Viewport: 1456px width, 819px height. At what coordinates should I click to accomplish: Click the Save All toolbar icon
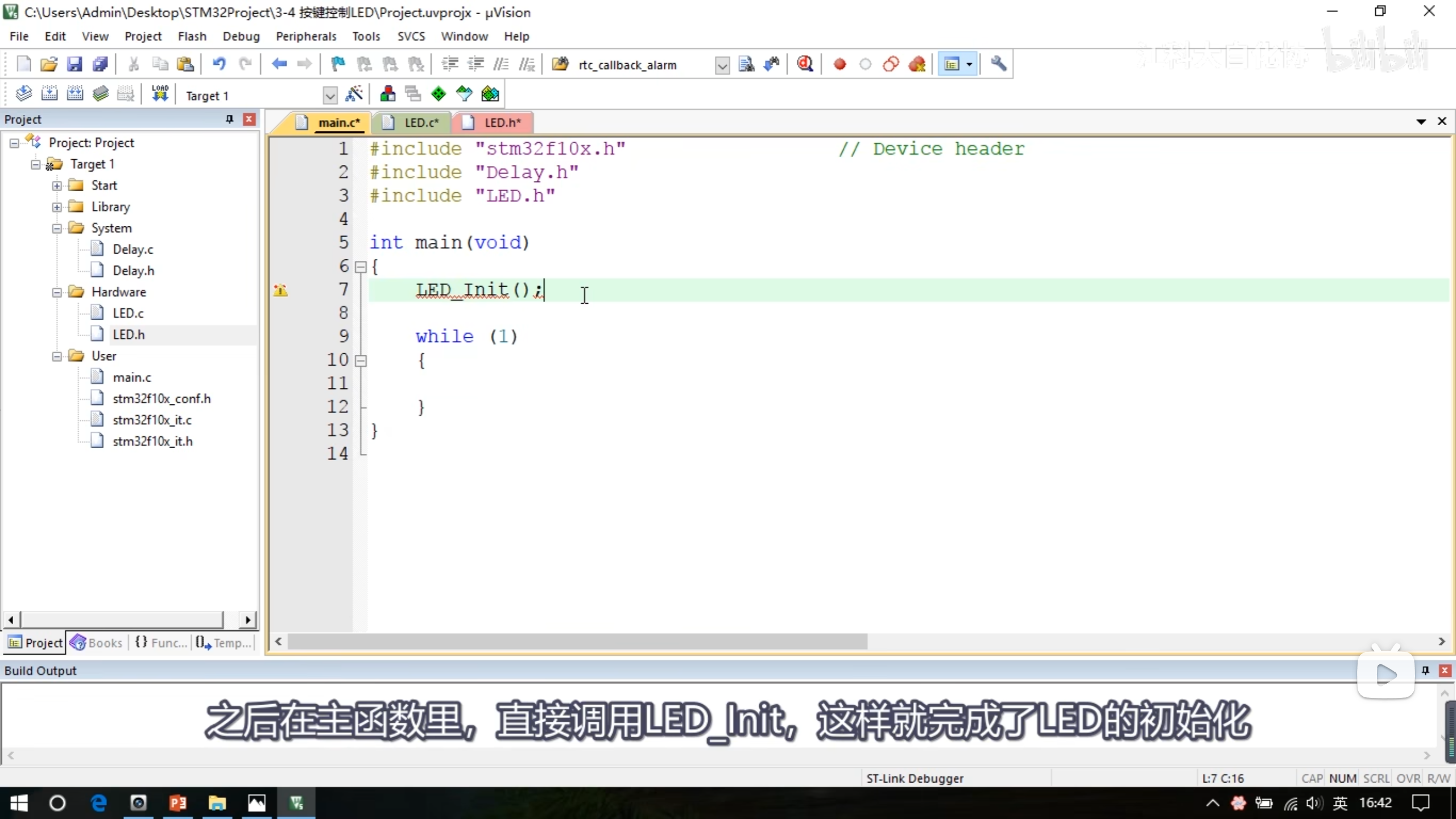(100, 64)
